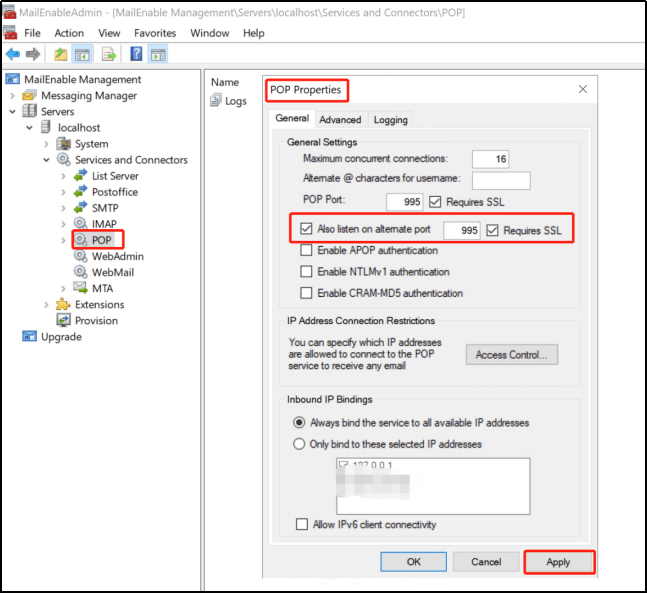Click the WebMail gear icon
The width and height of the screenshot is (647, 593).
tap(80, 272)
